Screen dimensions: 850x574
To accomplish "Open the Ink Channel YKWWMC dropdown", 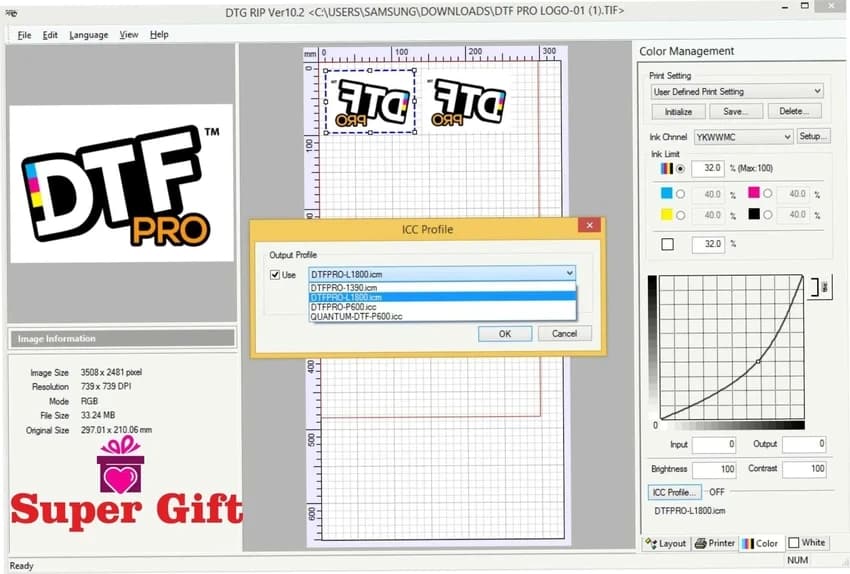I will click(x=743, y=137).
